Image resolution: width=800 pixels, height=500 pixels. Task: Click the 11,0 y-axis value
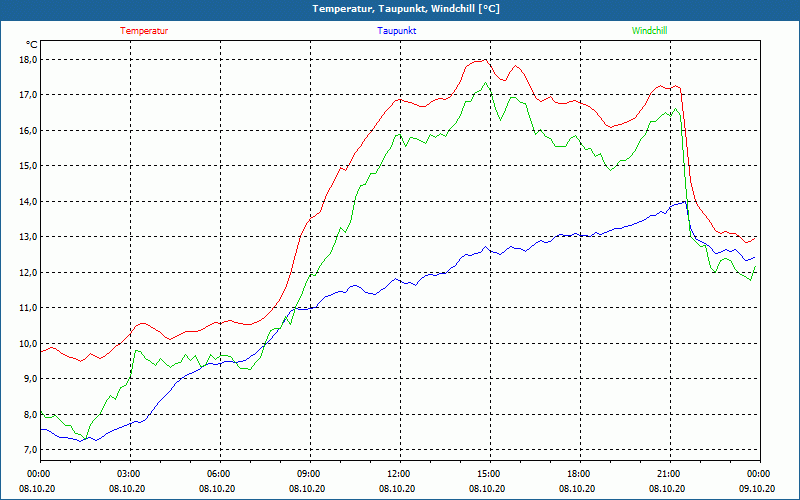29,308
